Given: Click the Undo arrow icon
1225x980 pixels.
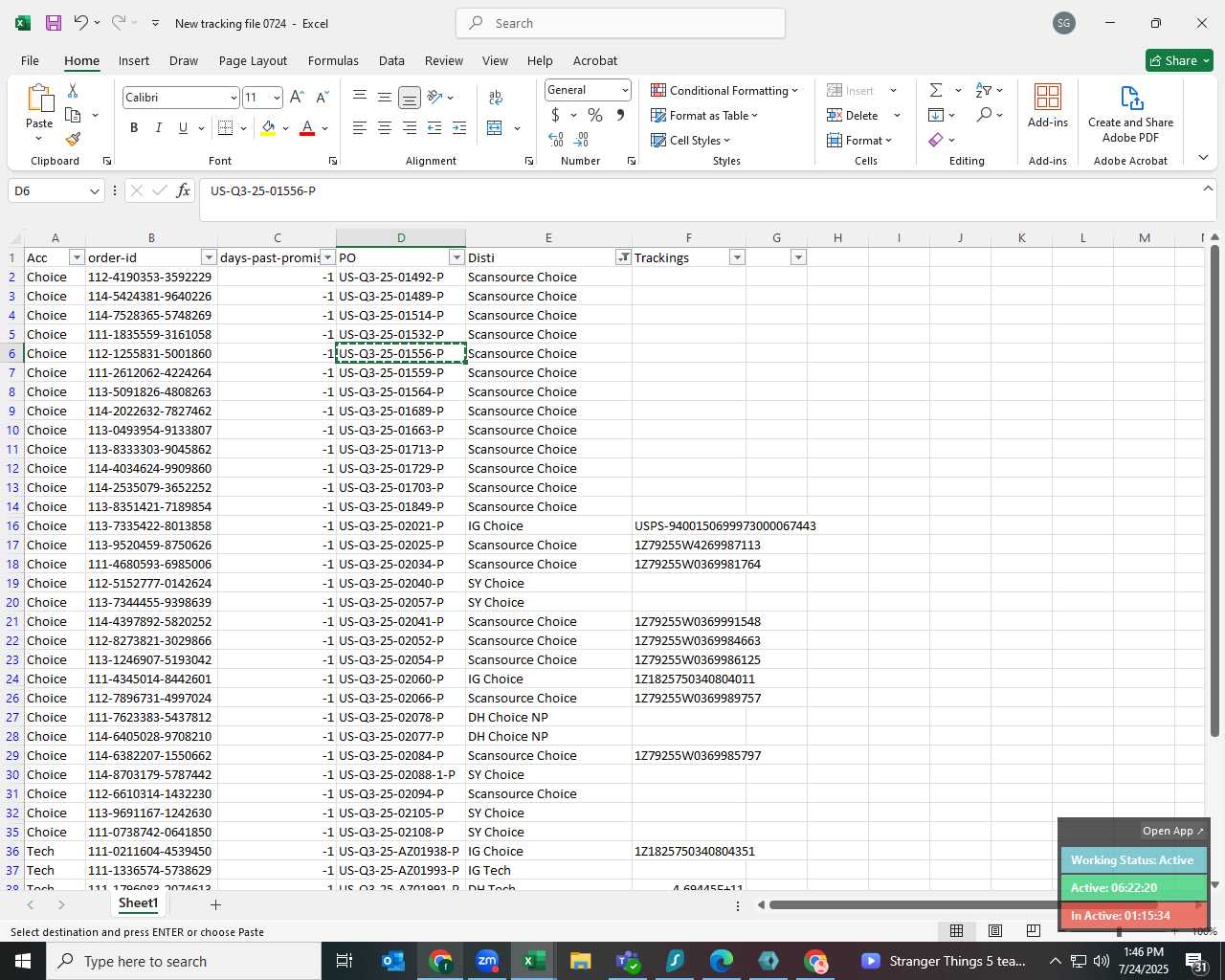Looking at the screenshot, I should tap(81, 23).
